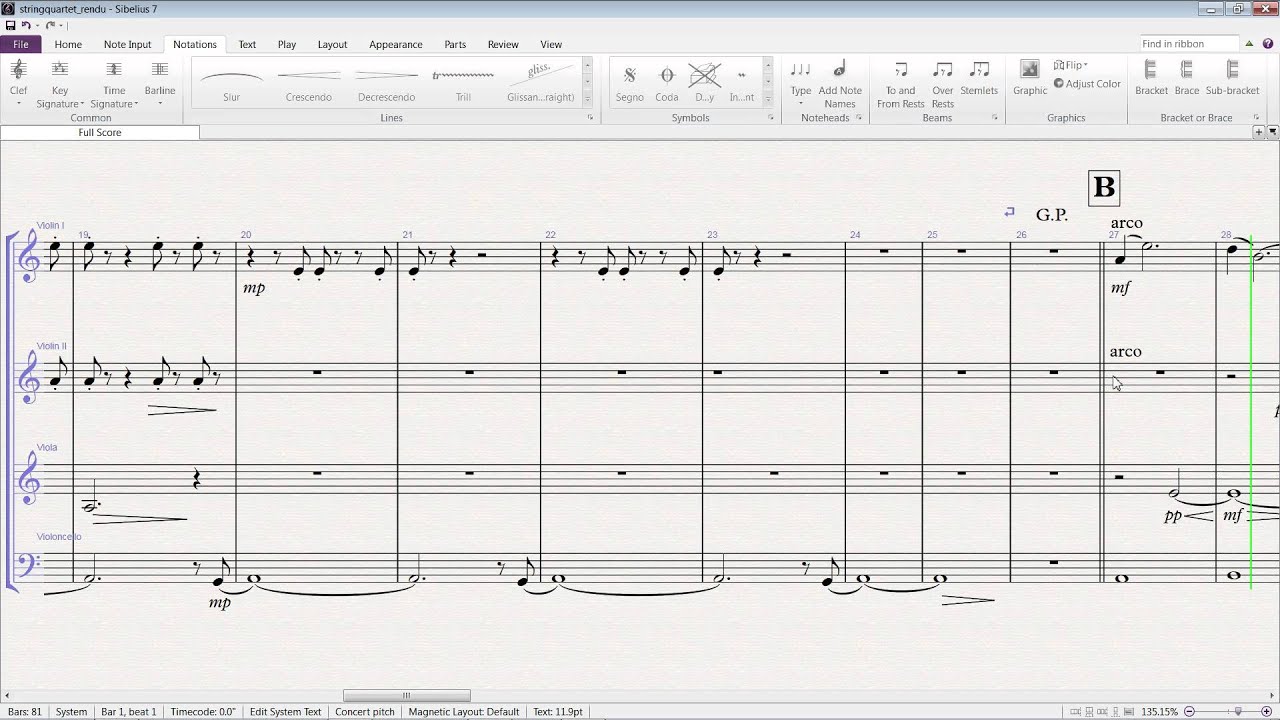
Task: Switch to the Play tab
Action: coord(287,44)
